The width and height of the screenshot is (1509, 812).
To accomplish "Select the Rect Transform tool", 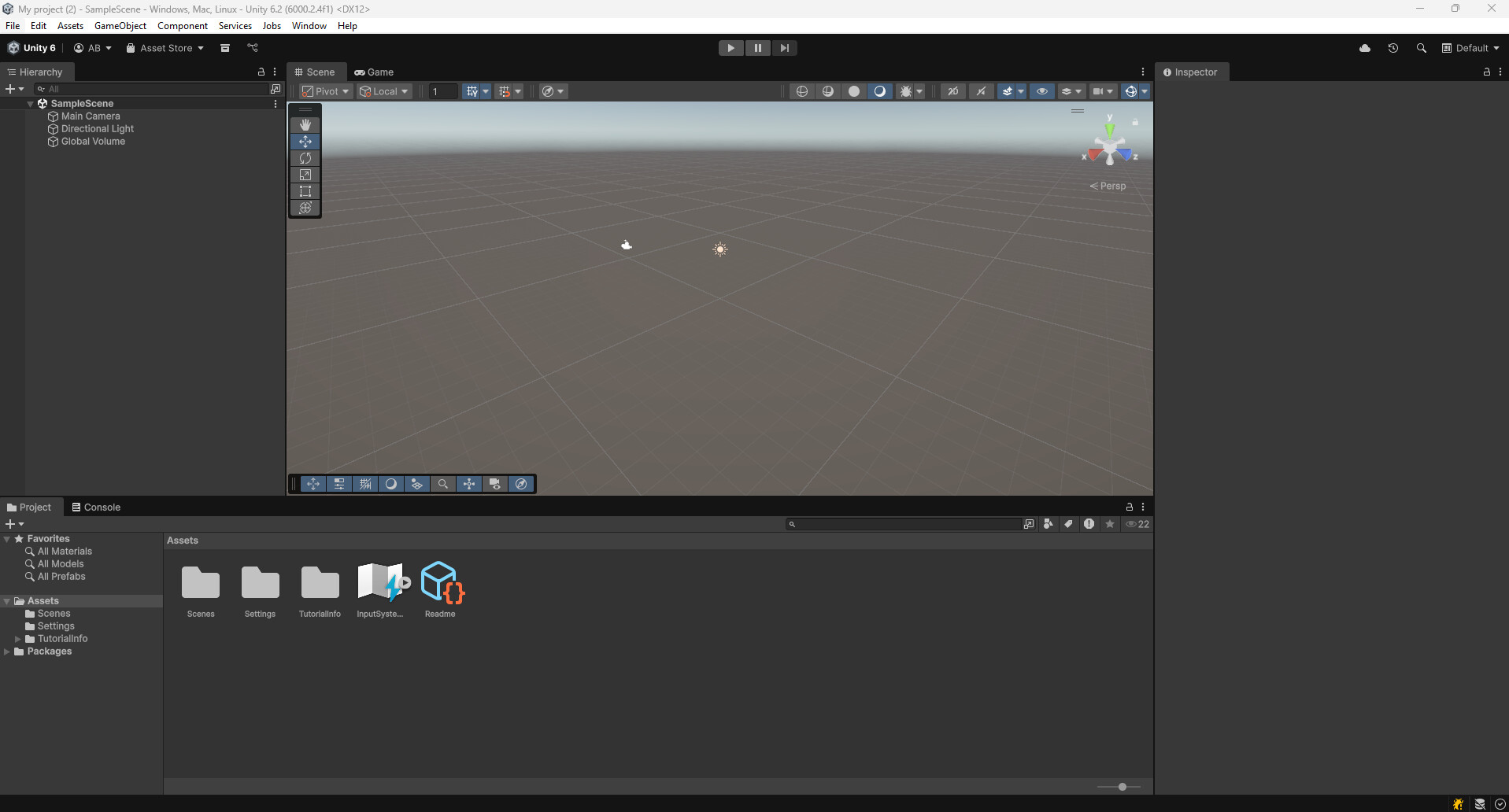I will coord(305,191).
